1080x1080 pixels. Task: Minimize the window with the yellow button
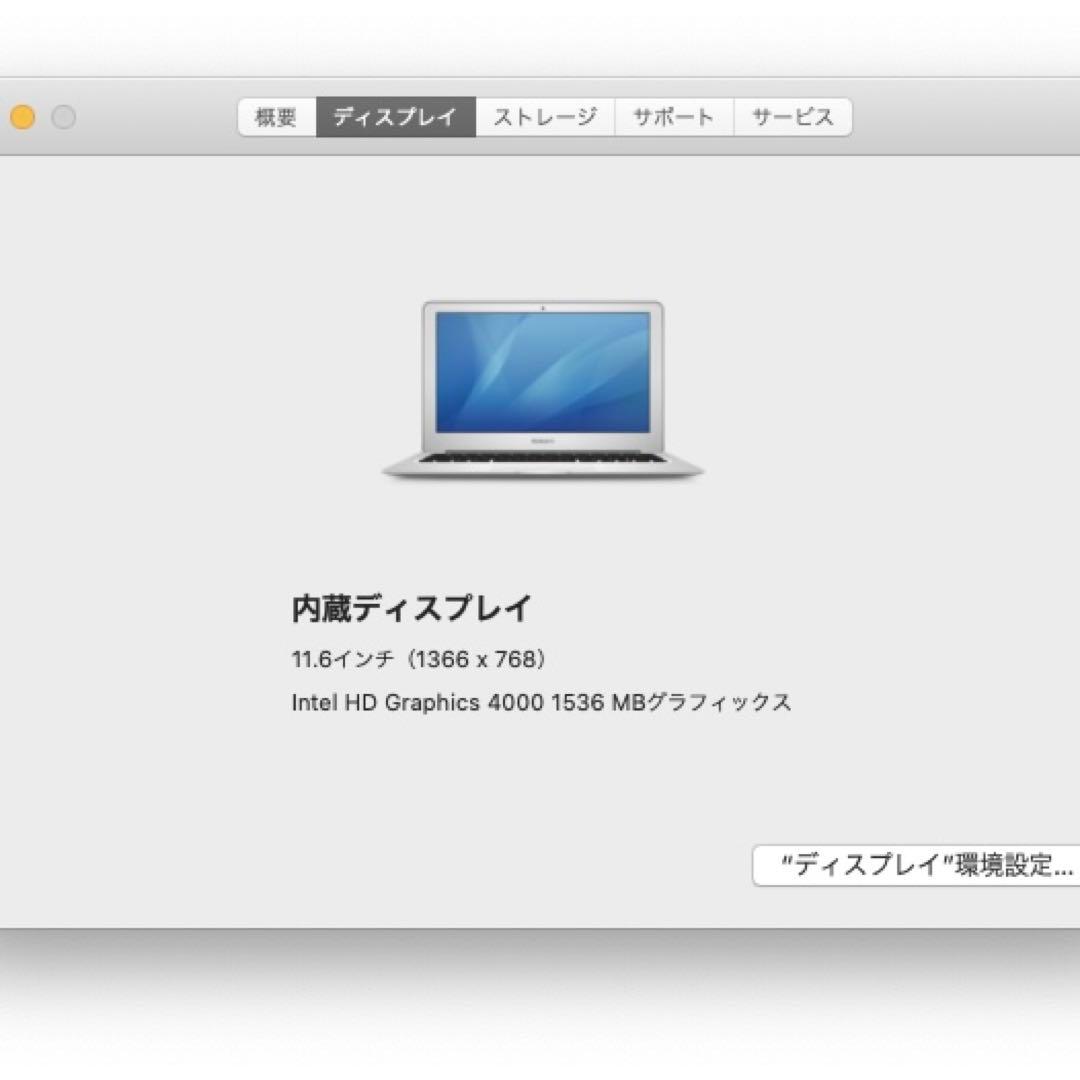click(x=23, y=117)
